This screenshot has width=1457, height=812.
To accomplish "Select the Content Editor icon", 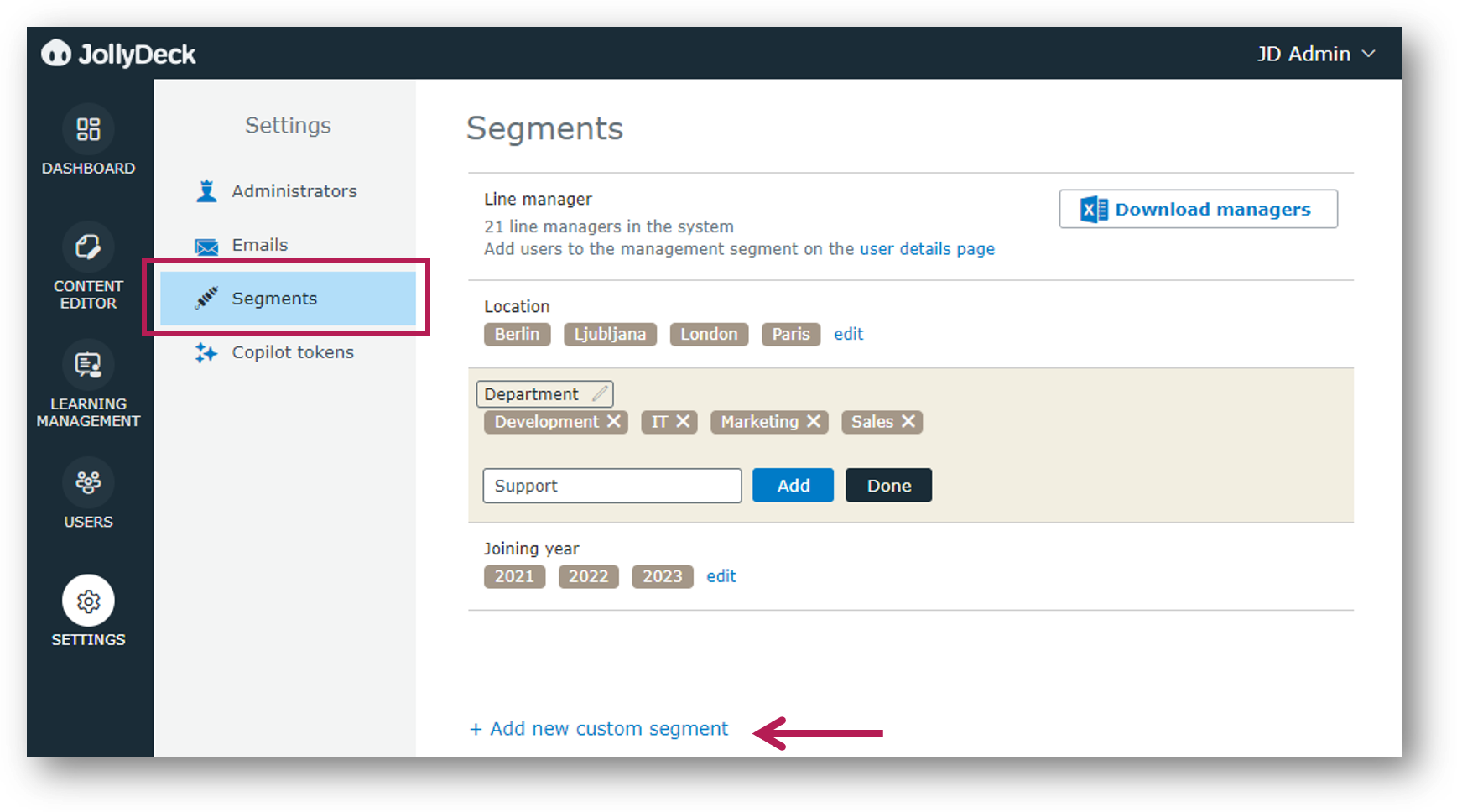I will click(88, 246).
